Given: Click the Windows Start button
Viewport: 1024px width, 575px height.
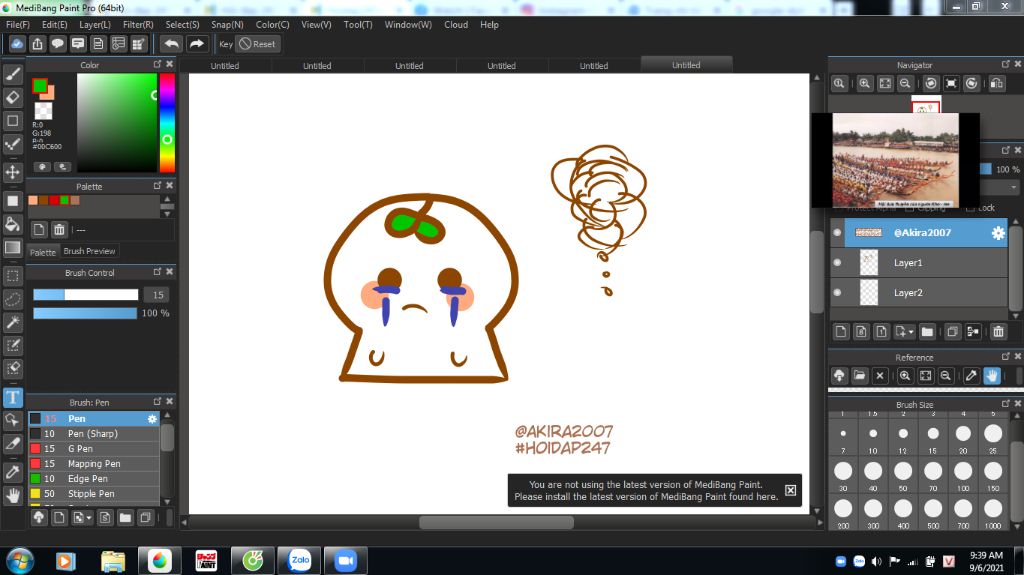Looking at the screenshot, I should [x=20, y=561].
